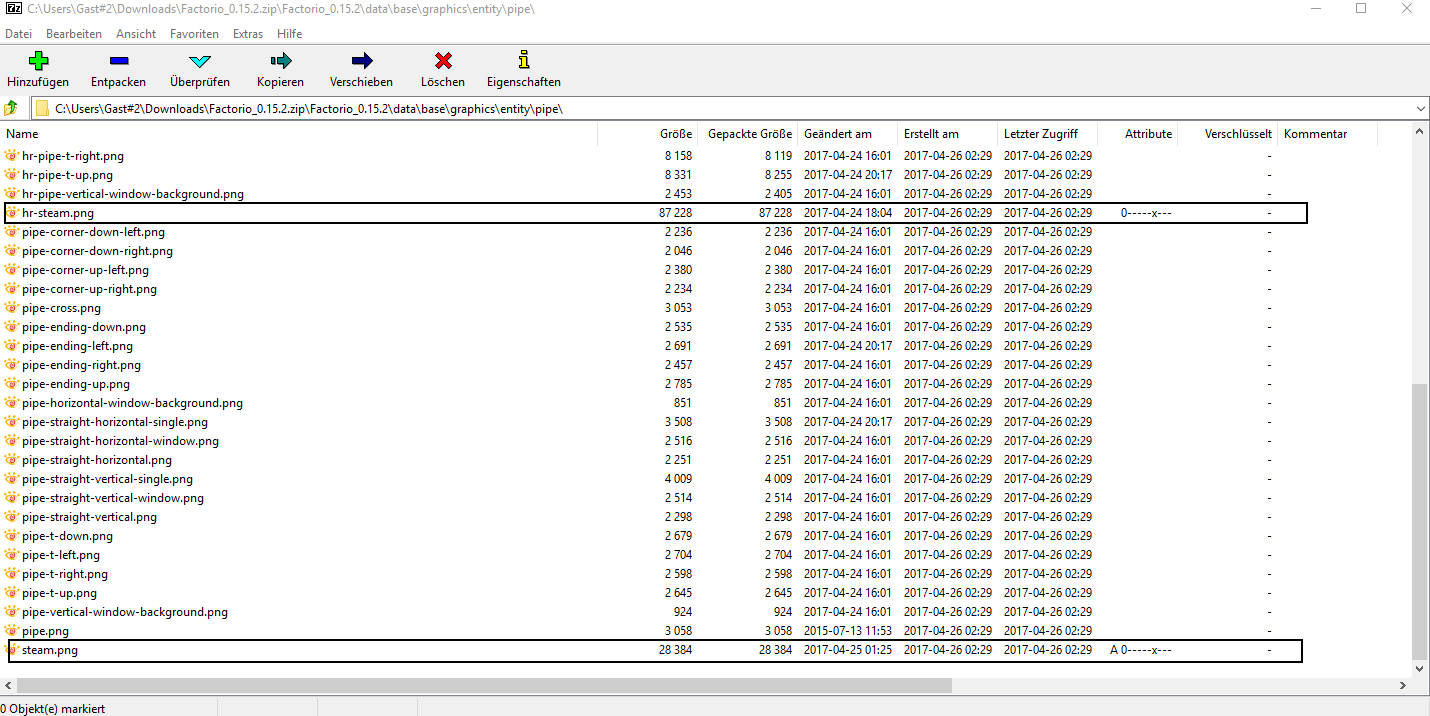Sort by the Größe column header
Viewport: 1430px width, 716px height.
click(x=675, y=134)
